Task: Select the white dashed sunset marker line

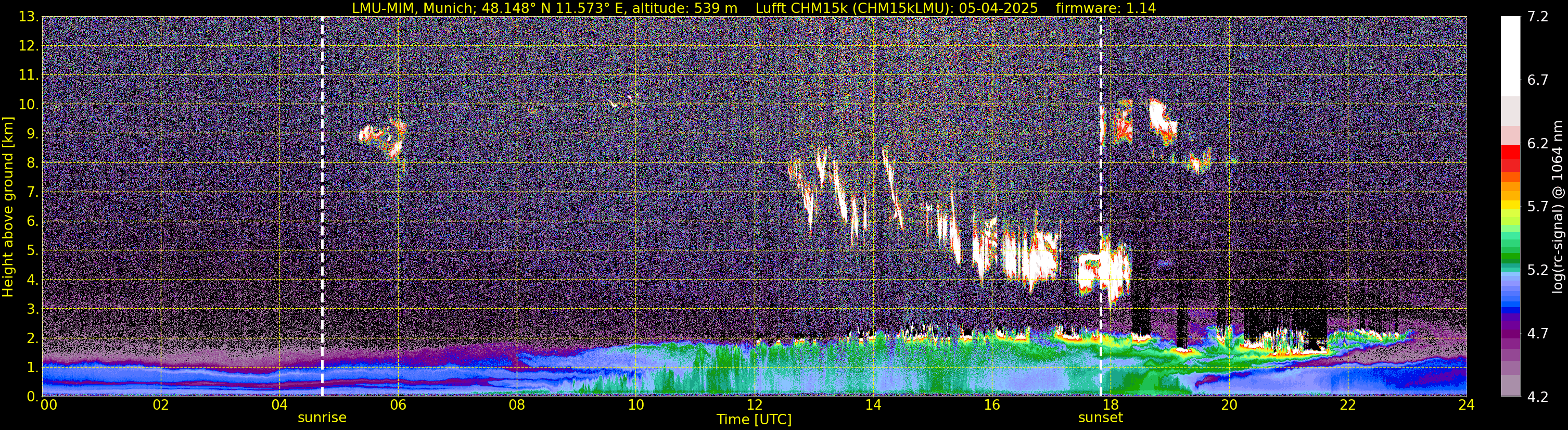Action: pyautogui.click(x=1101, y=206)
